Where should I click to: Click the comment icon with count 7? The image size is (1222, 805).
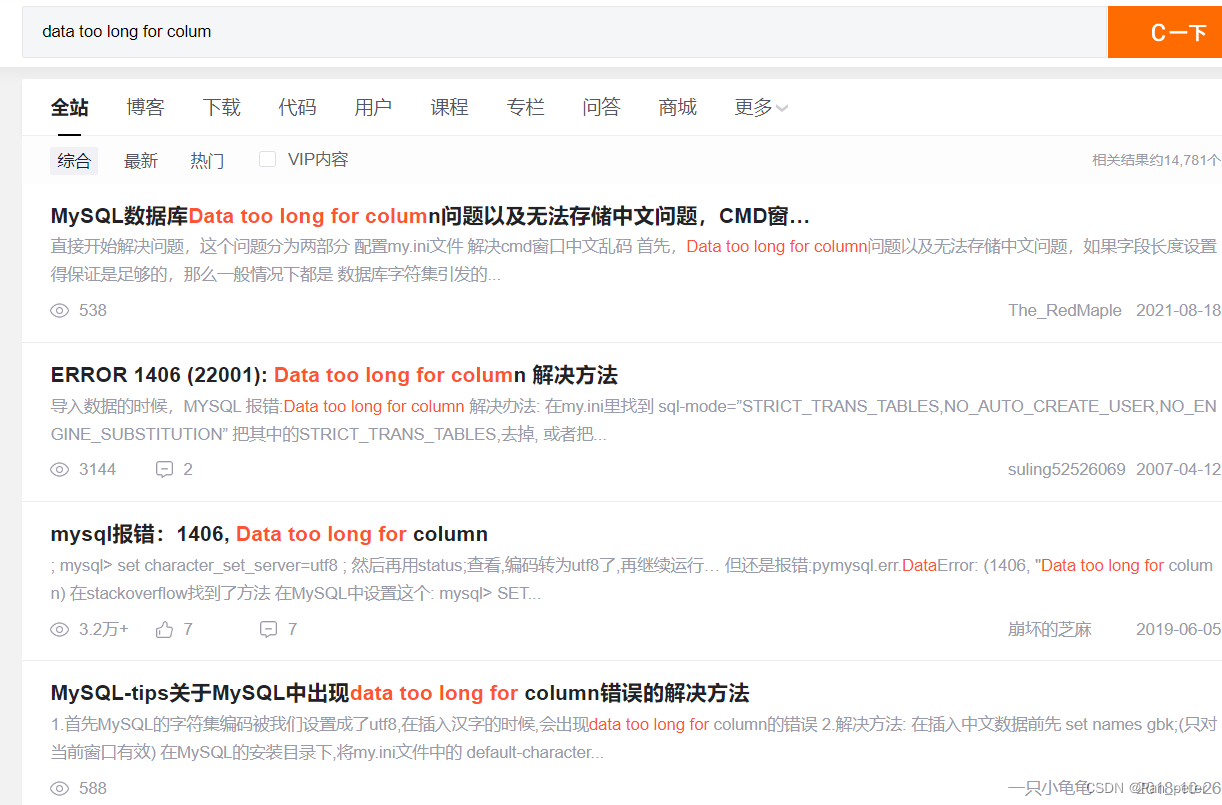tap(268, 629)
